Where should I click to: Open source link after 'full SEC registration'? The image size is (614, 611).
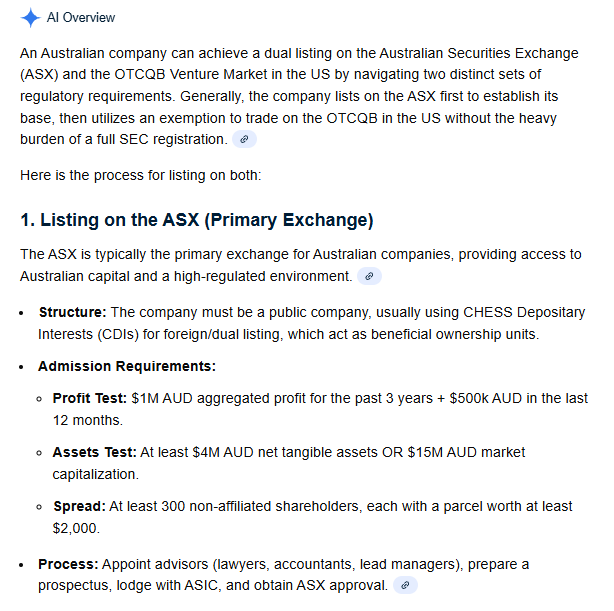[244, 140]
